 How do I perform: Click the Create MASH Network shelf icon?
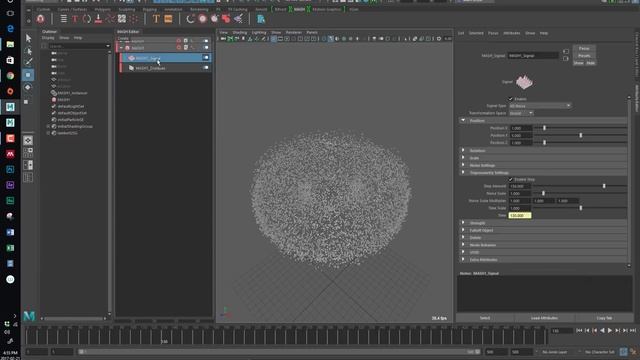pyautogui.click(x=40, y=18)
